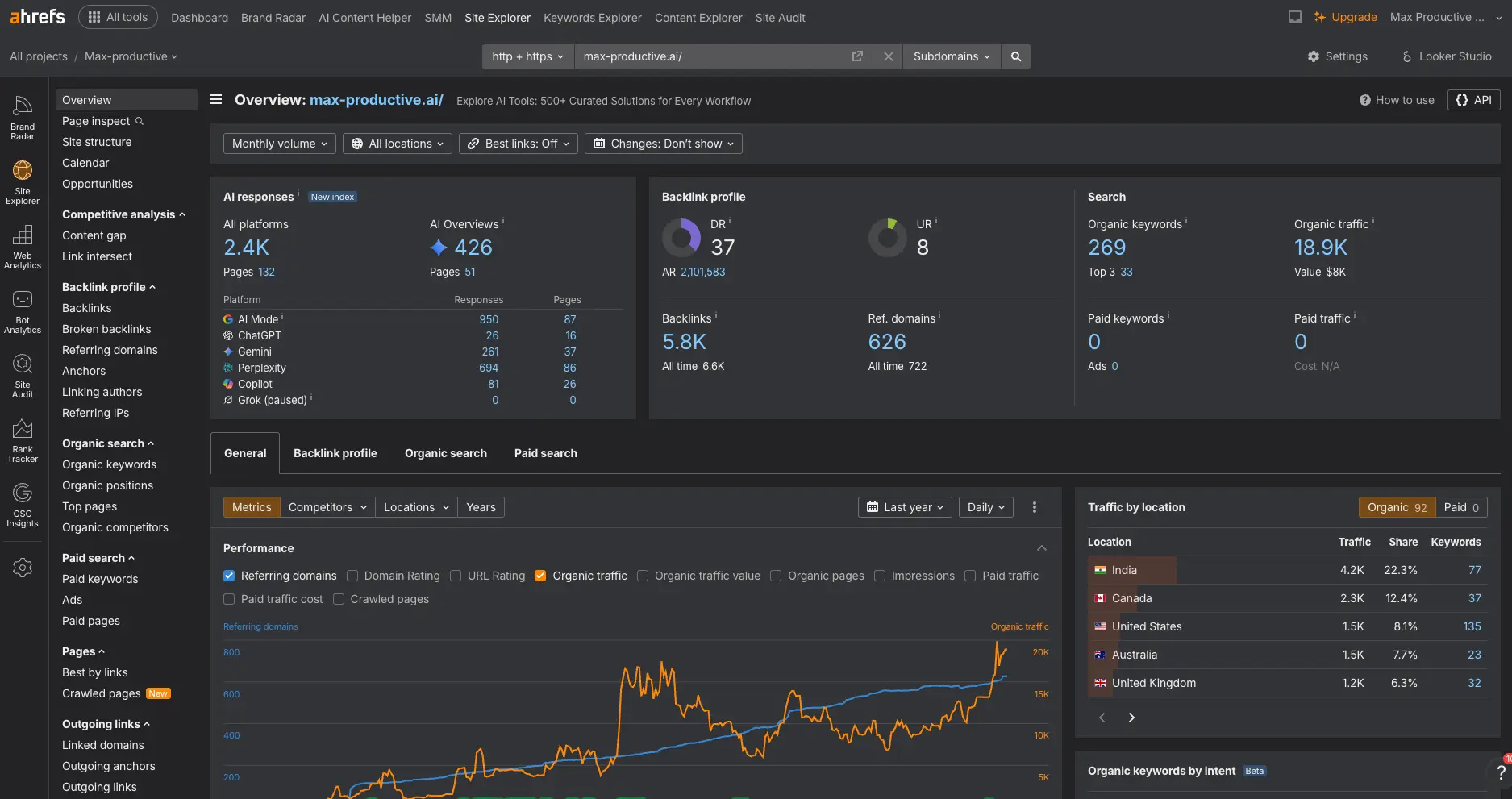Check the Organic pages checkbox

coord(776,576)
